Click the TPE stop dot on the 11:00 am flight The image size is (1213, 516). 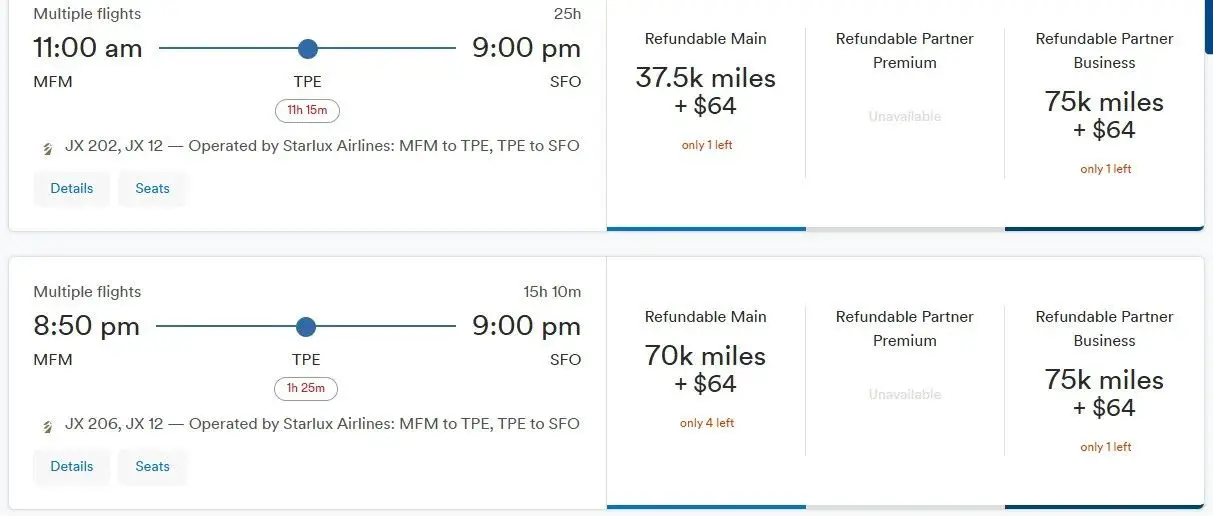tap(307, 48)
